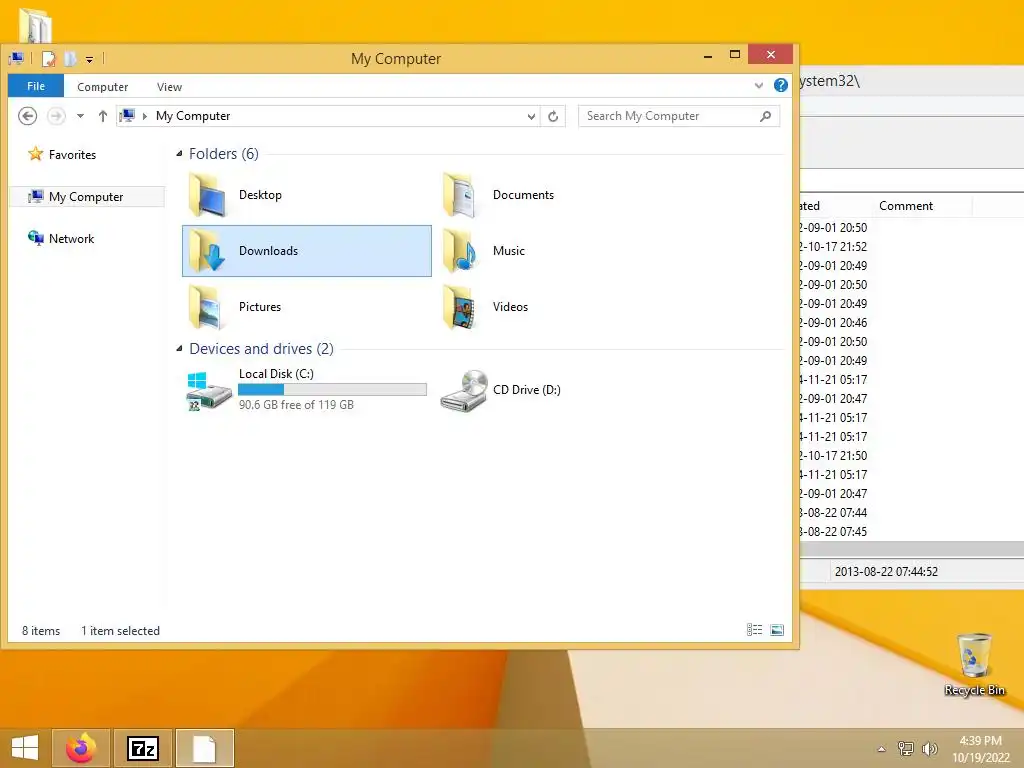The height and width of the screenshot is (768, 1024).
Task: Open the Computer ribbon tab
Action: [103, 87]
